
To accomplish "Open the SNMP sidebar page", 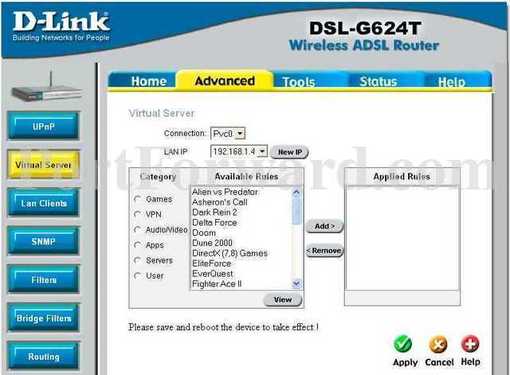I will tap(44, 241).
